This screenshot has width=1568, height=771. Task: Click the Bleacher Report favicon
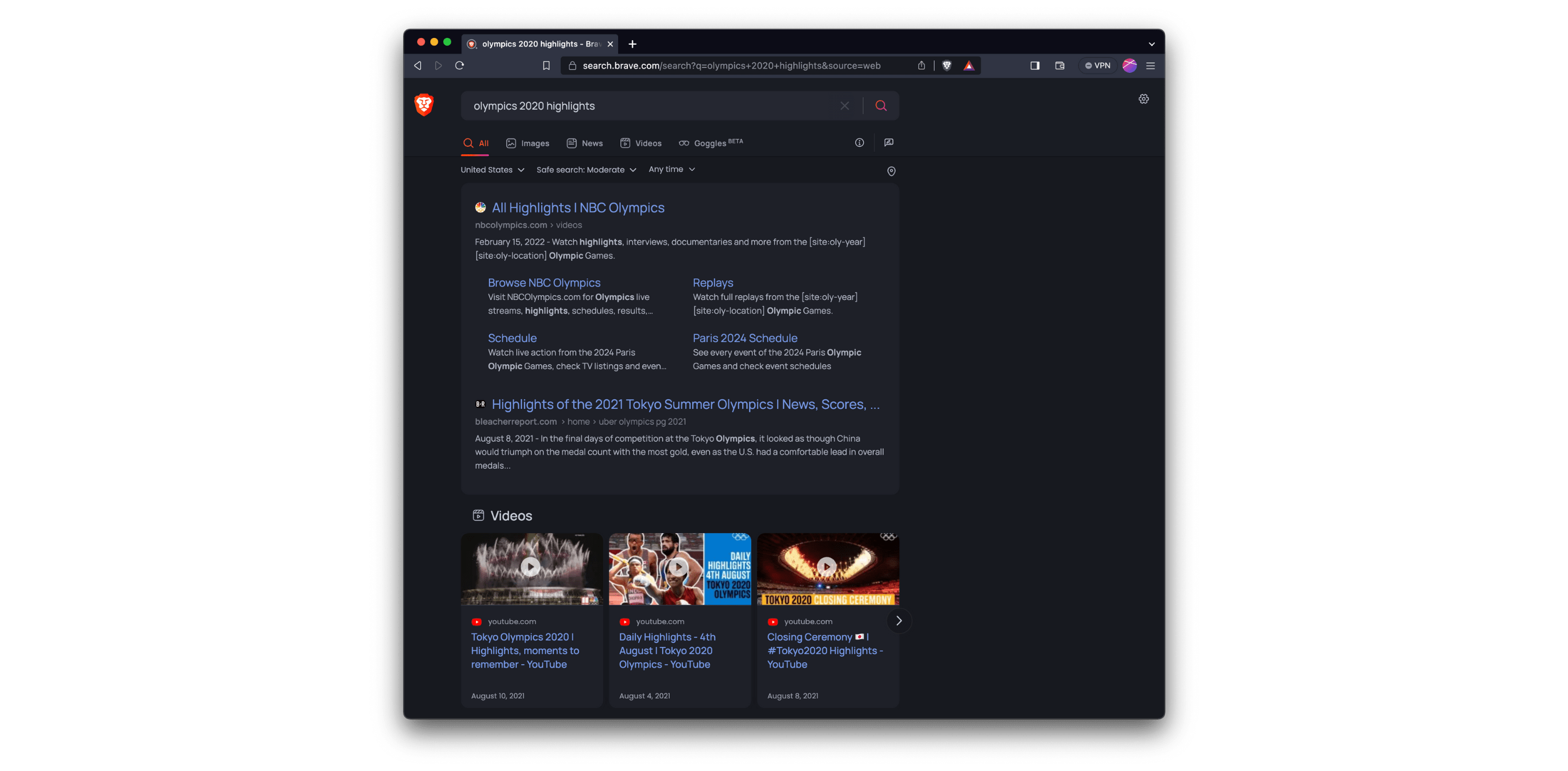coord(480,404)
